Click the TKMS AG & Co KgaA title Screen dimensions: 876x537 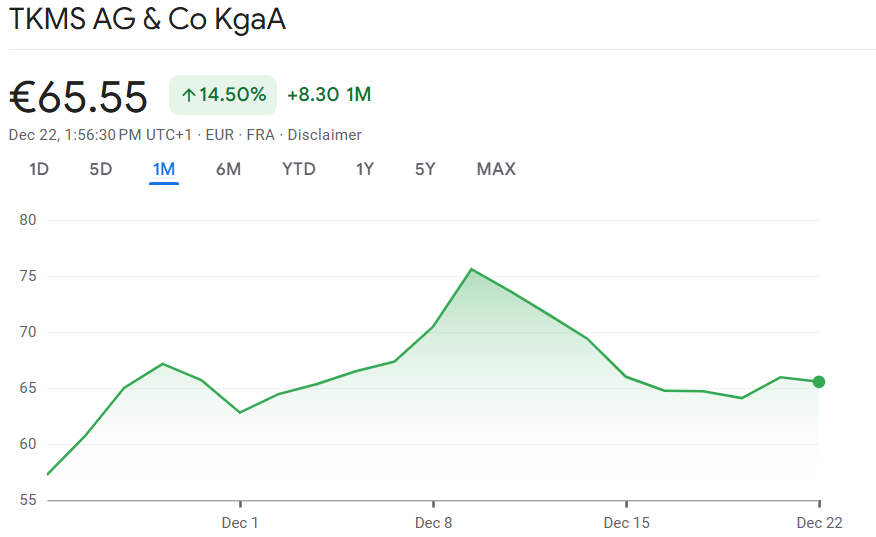(x=148, y=20)
